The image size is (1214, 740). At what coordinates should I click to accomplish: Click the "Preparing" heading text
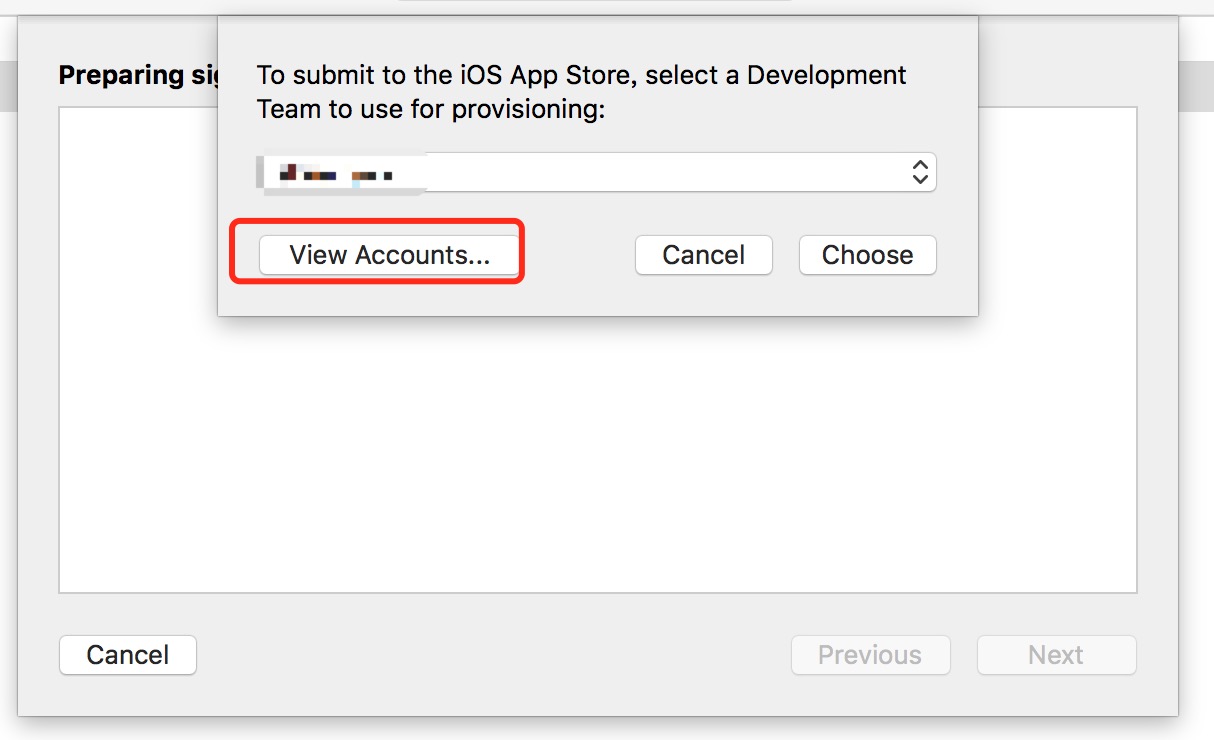[122, 76]
